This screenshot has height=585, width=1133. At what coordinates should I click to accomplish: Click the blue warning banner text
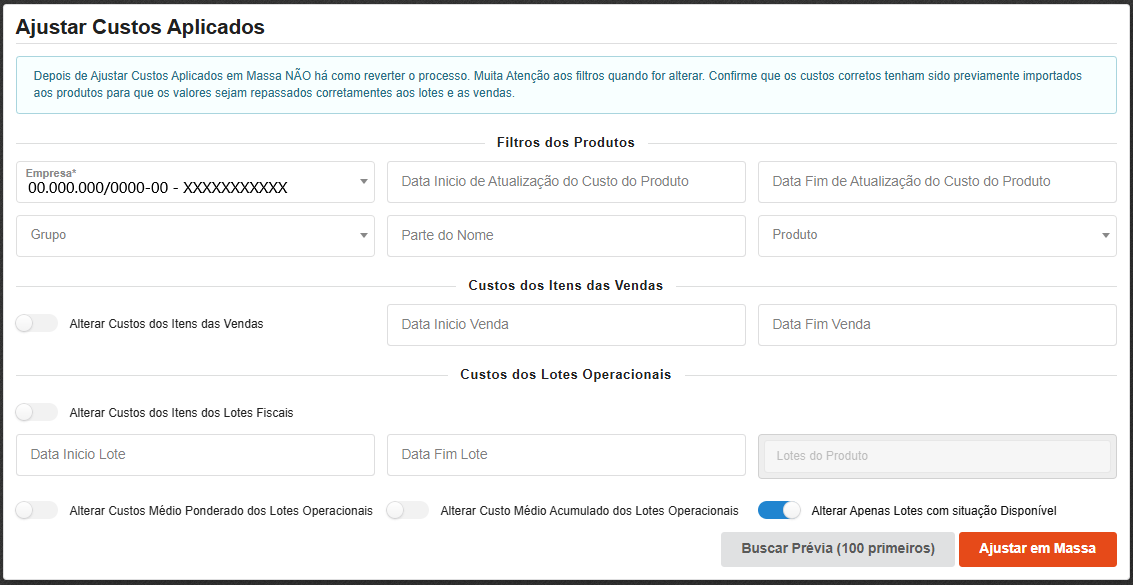click(566, 85)
